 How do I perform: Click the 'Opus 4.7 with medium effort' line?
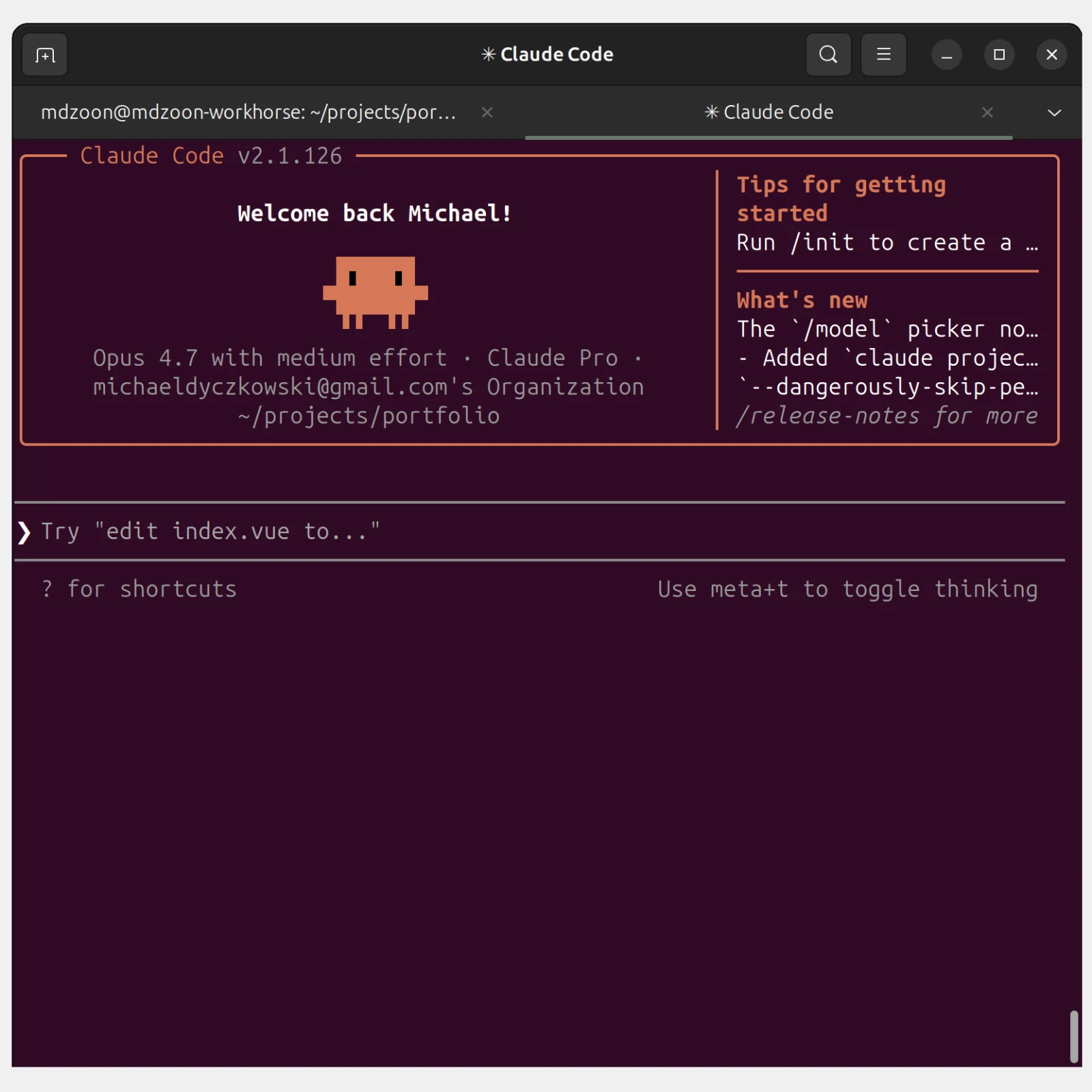click(x=270, y=358)
